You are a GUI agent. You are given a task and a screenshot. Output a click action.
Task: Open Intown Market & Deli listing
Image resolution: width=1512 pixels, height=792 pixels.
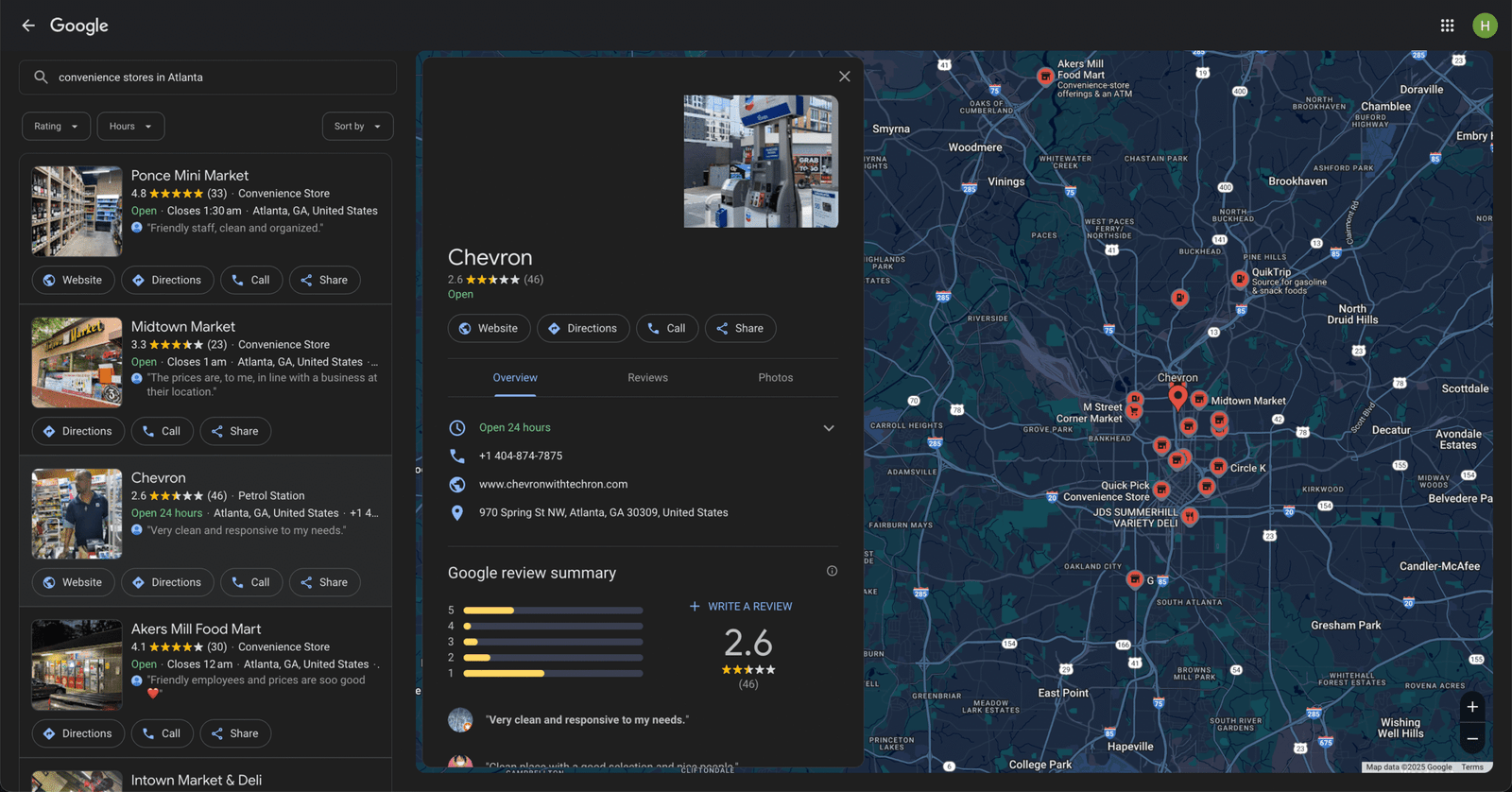(x=197, y=780)
